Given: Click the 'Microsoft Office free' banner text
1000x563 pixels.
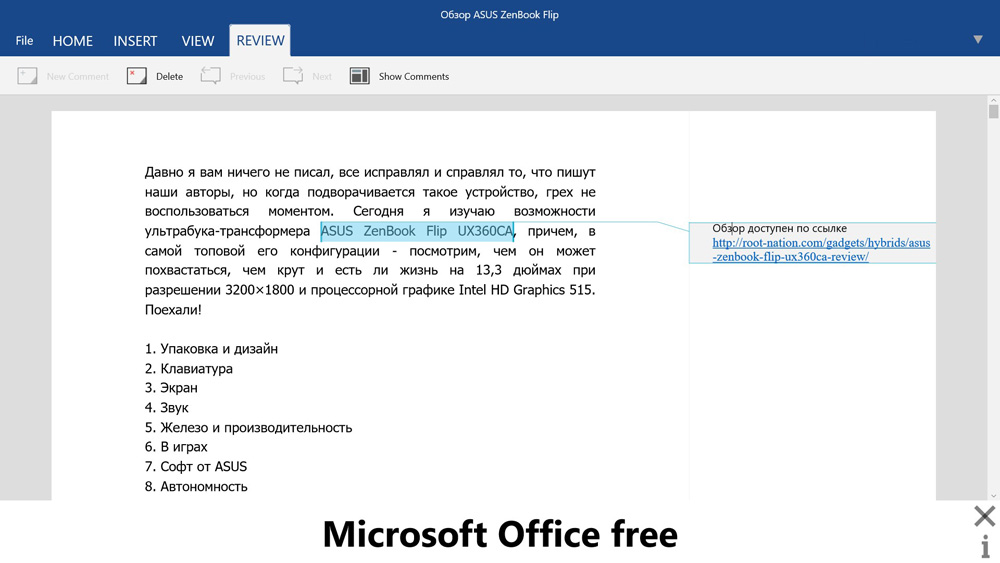Looking at the screenshot, I should tap(500, 534).
